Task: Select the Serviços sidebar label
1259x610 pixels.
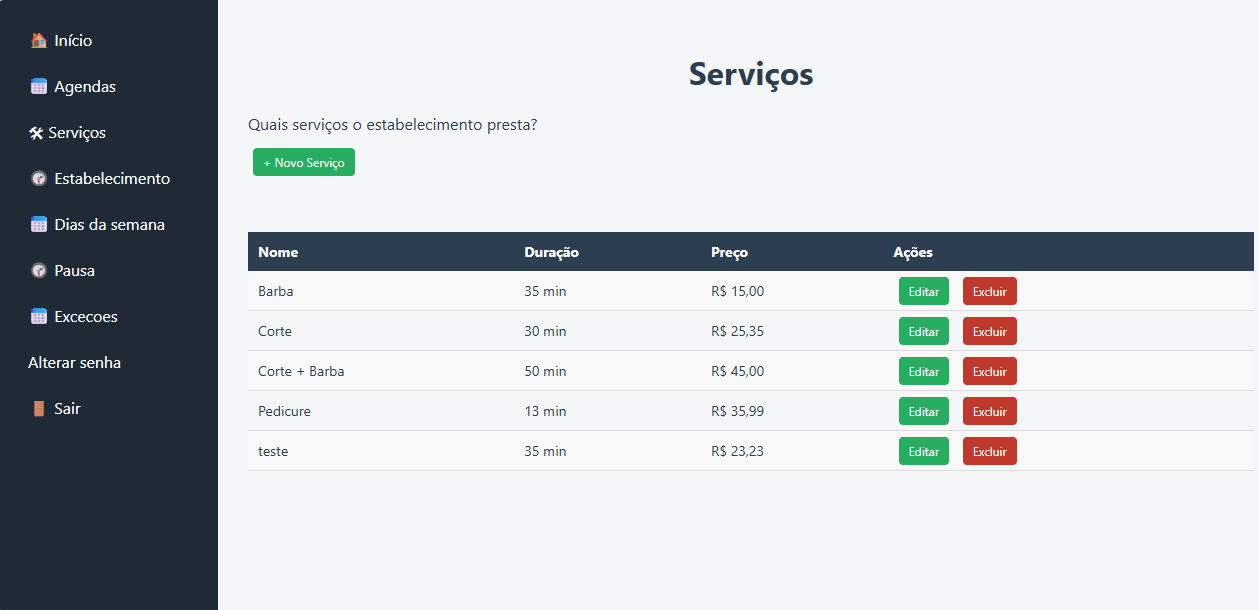Action: 77,133
